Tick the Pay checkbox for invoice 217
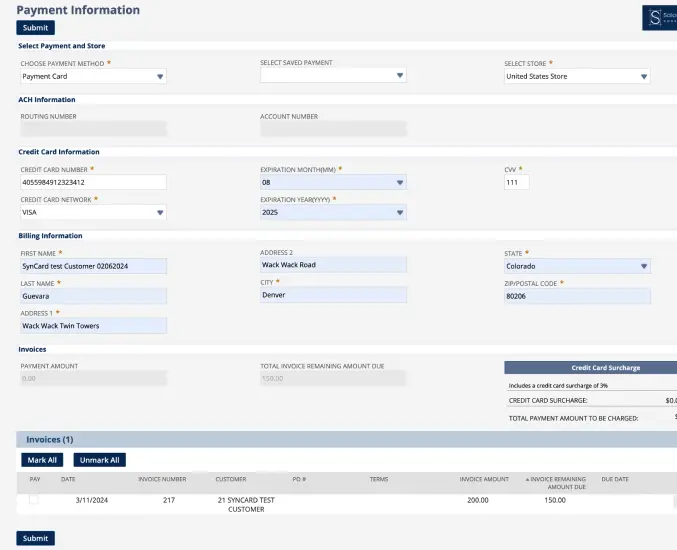The width and height of the screenshot is (677, 550). pyautogui.click(x=34, y=500)
